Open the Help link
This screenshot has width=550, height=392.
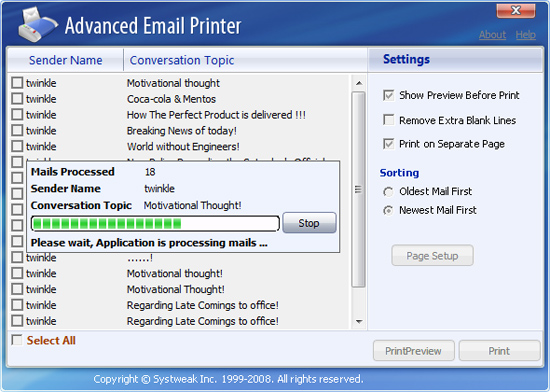click(525, 35)
